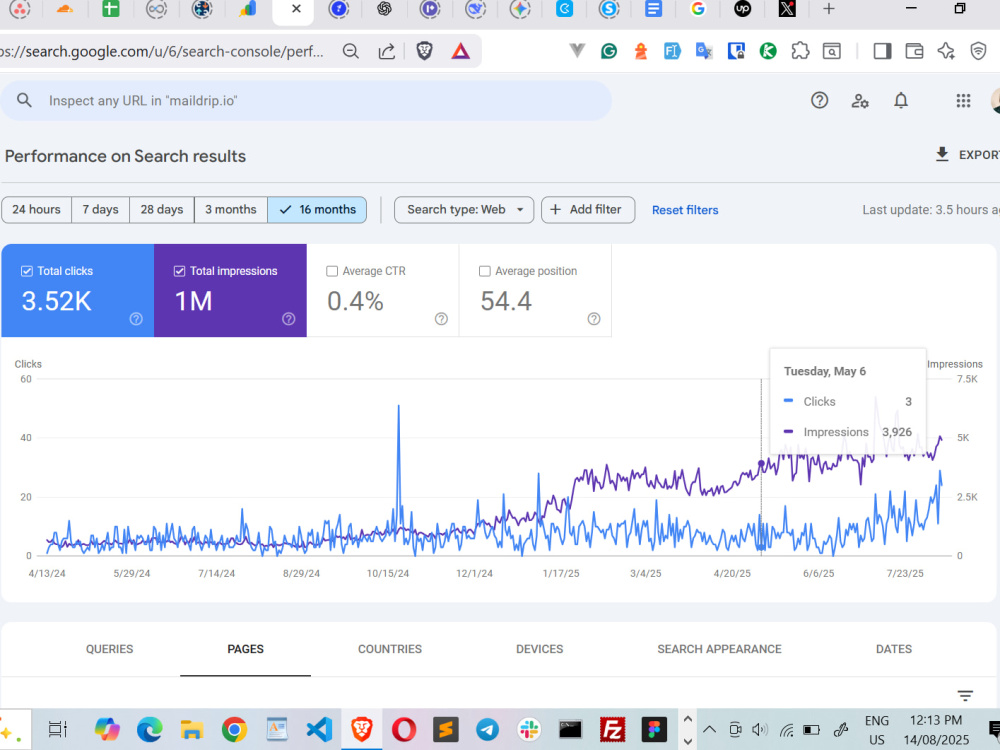Select the 3 months date range
The image size is (1000, 750).
(x=230, y=210)
